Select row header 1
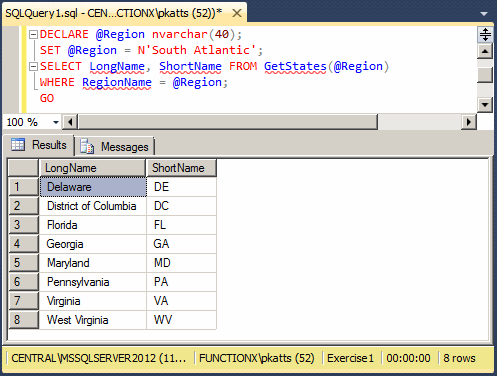 (23, 187)
